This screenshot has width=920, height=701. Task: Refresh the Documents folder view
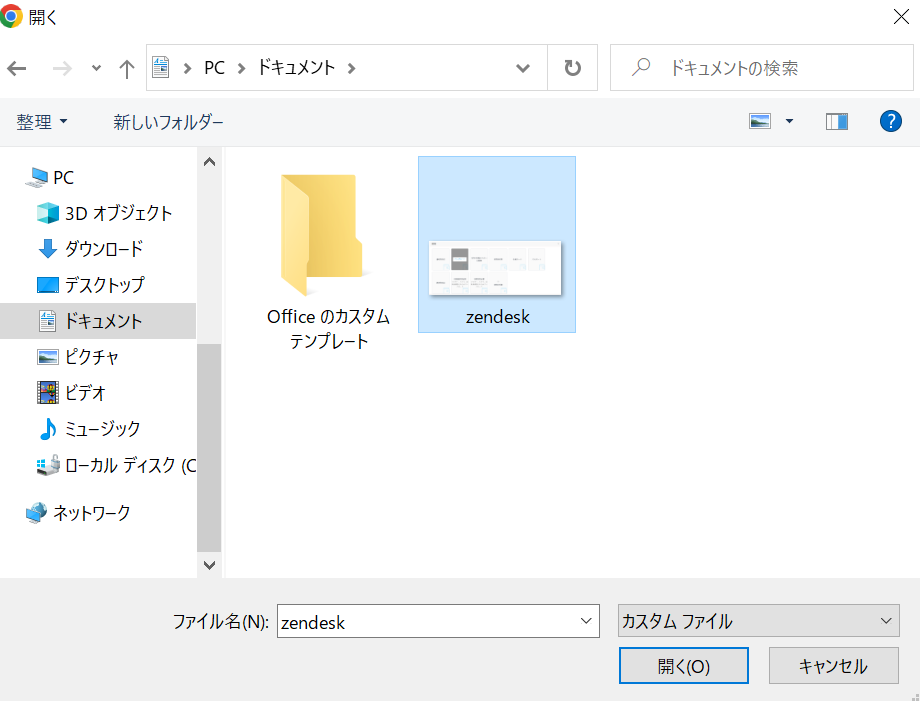572,68
